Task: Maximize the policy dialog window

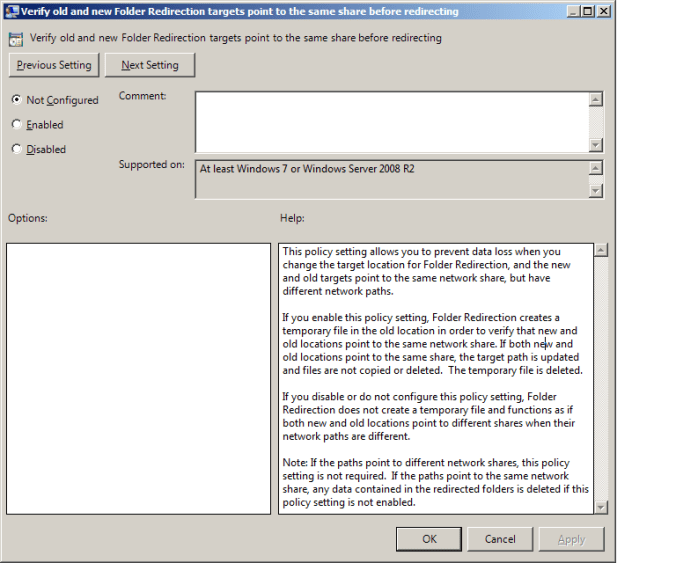Action: click(x=588, y=11)
